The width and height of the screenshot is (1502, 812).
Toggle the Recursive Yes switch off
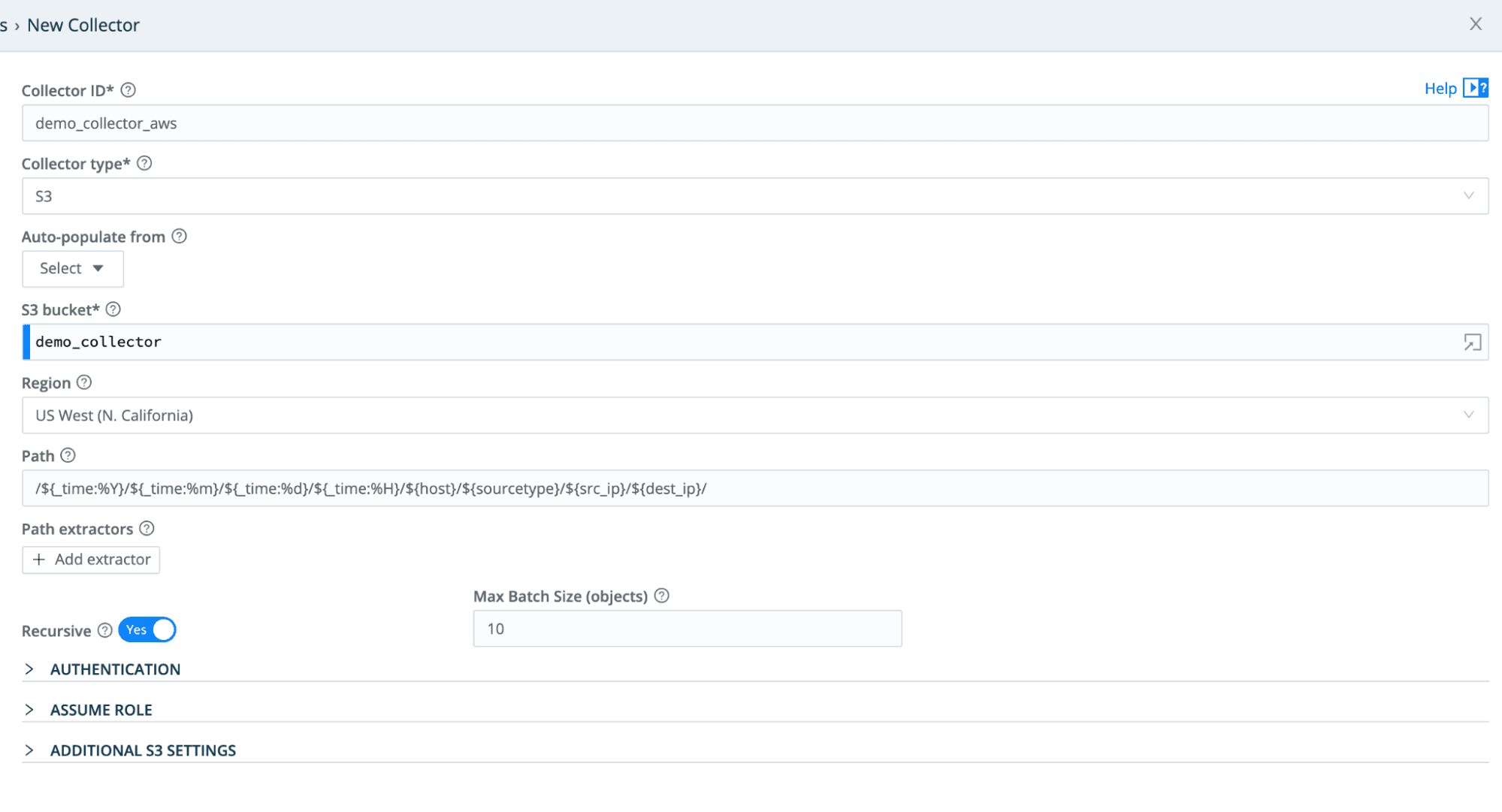(x=148, y=629)
